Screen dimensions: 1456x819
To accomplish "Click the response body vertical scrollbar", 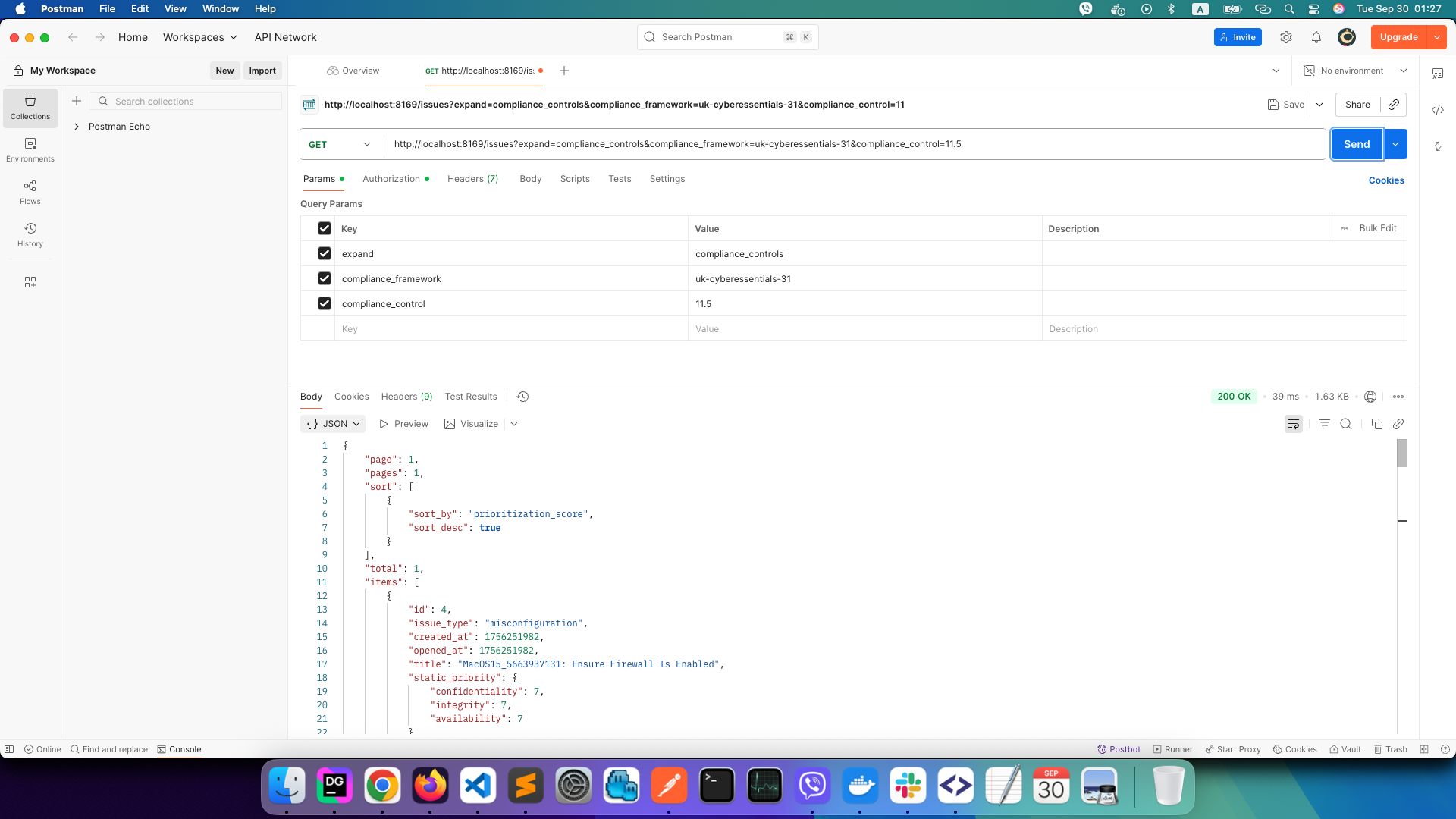I will tap(1402, 453).
